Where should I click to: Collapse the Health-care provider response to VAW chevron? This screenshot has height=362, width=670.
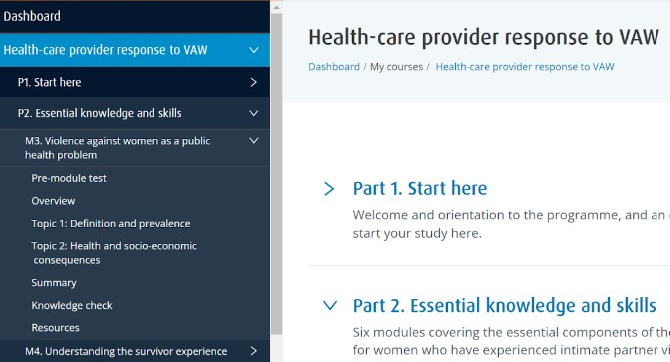coord(254,50)
